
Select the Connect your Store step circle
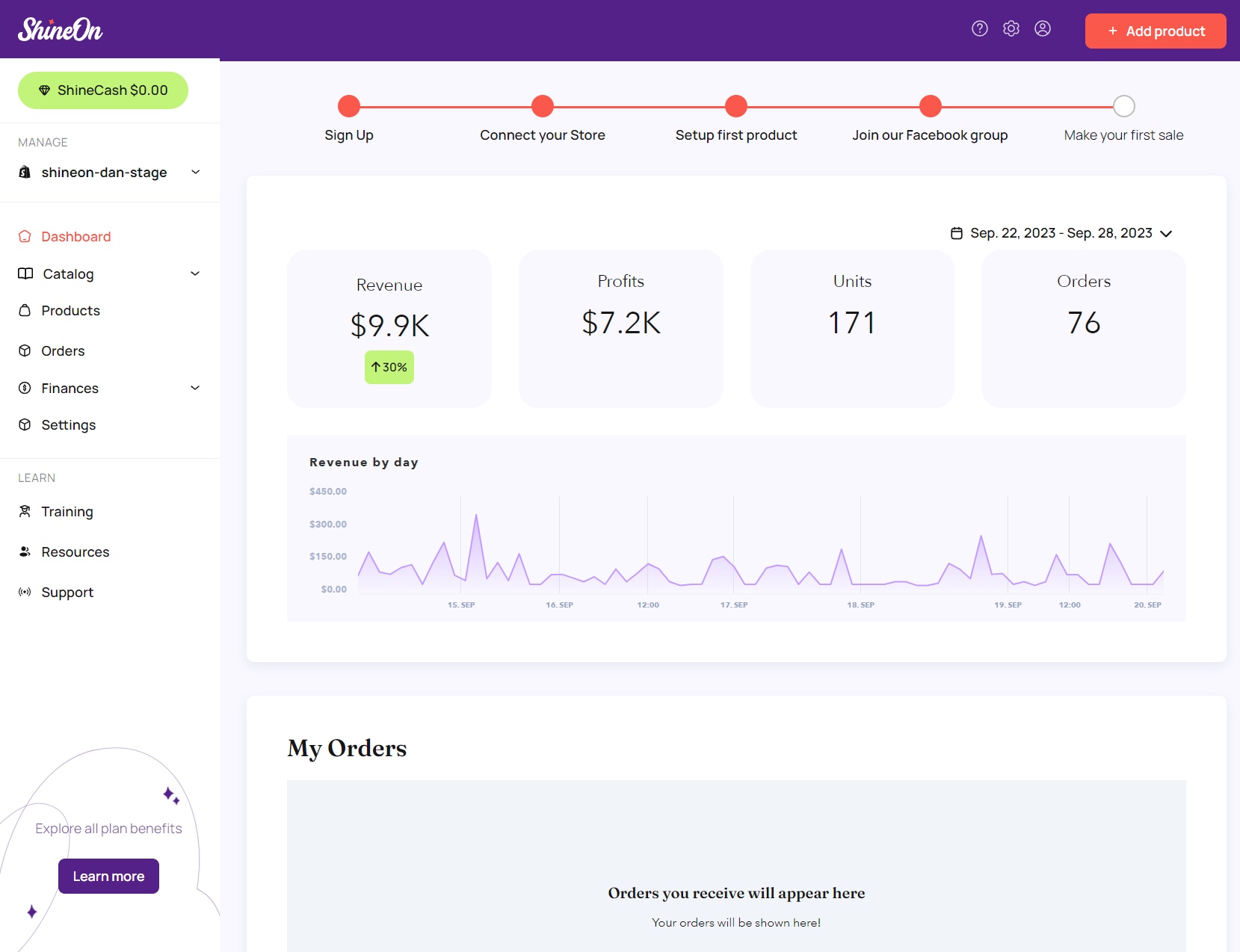pos(543,106)
